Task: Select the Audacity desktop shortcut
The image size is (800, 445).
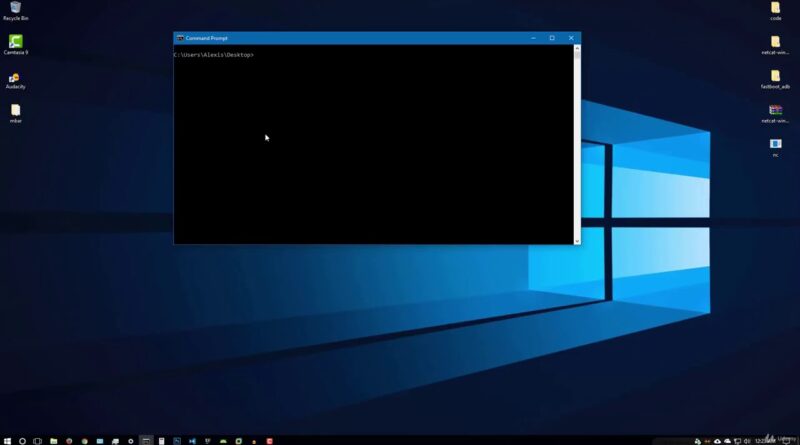Action: click(15, 81)
